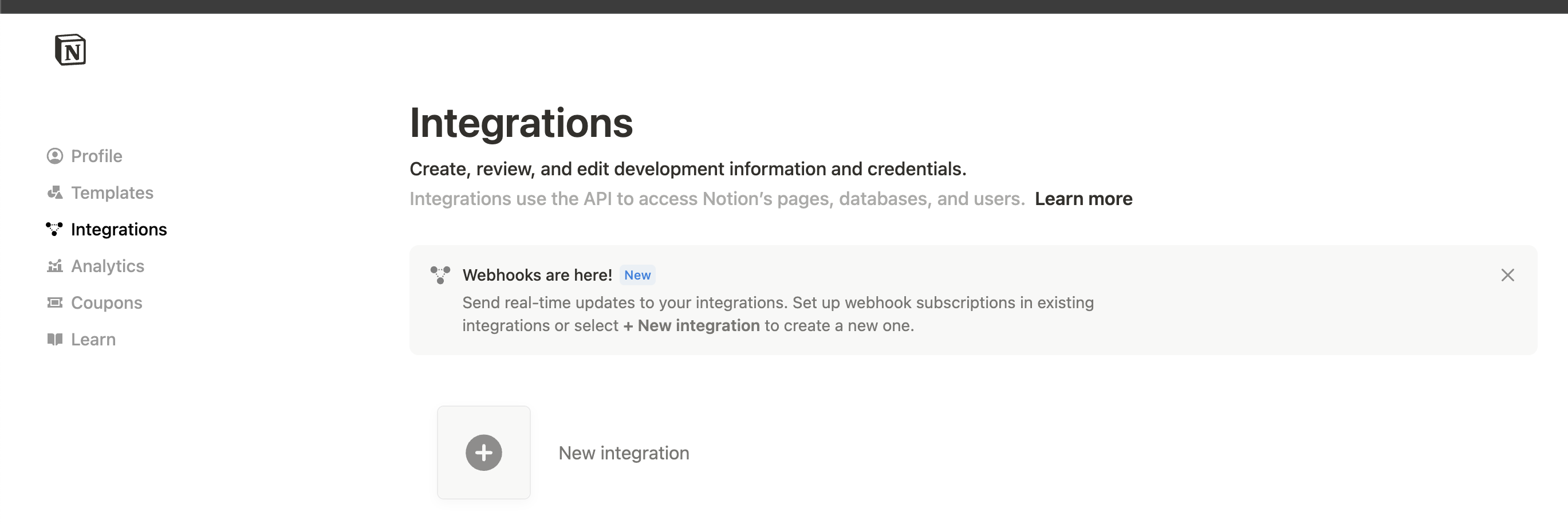Switch to the Analytics section
Image resolution: width=1568 pixels, height=527 pixels.
tap(108, 266)
